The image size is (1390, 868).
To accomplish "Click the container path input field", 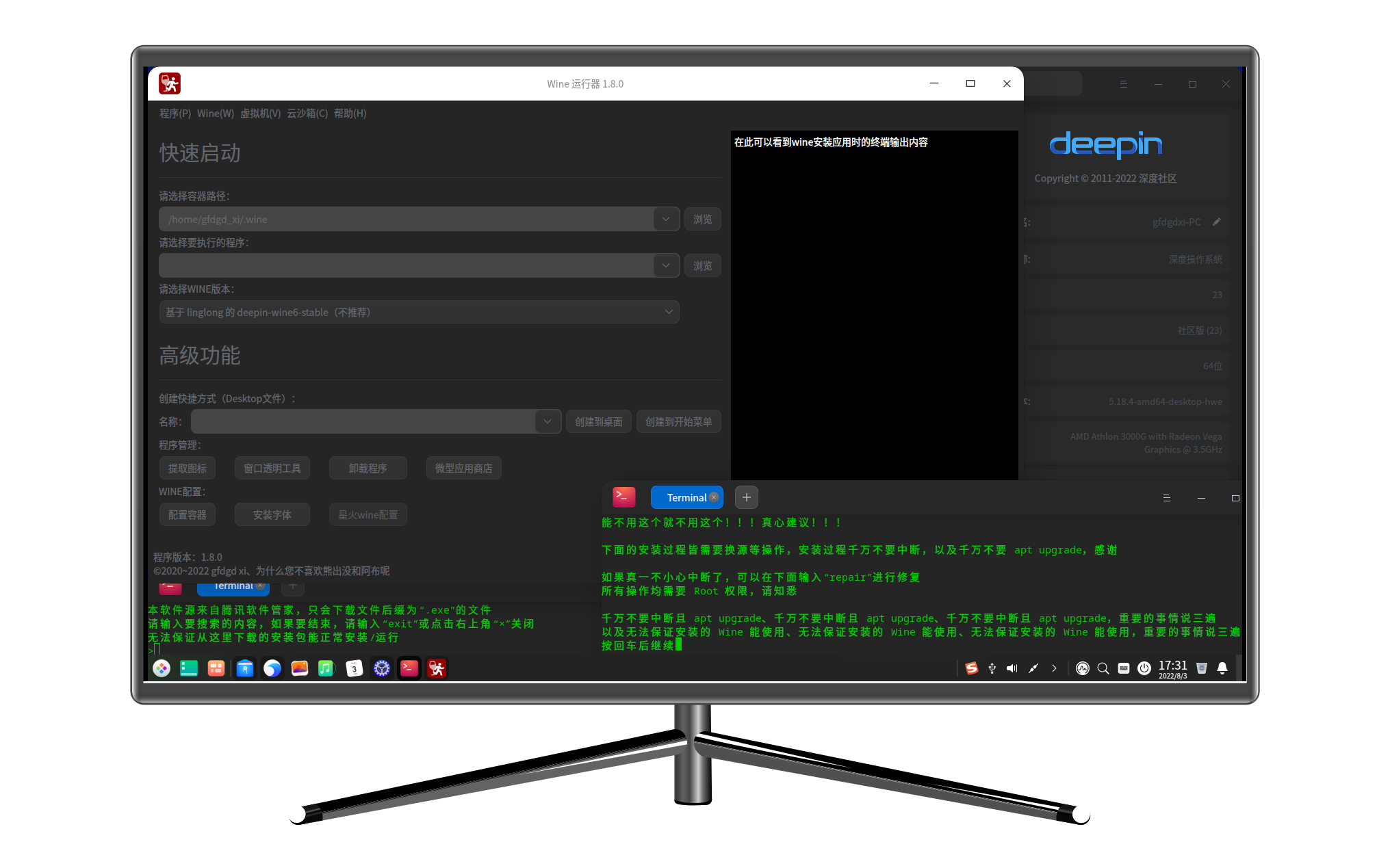I will (x=407, y=219).
